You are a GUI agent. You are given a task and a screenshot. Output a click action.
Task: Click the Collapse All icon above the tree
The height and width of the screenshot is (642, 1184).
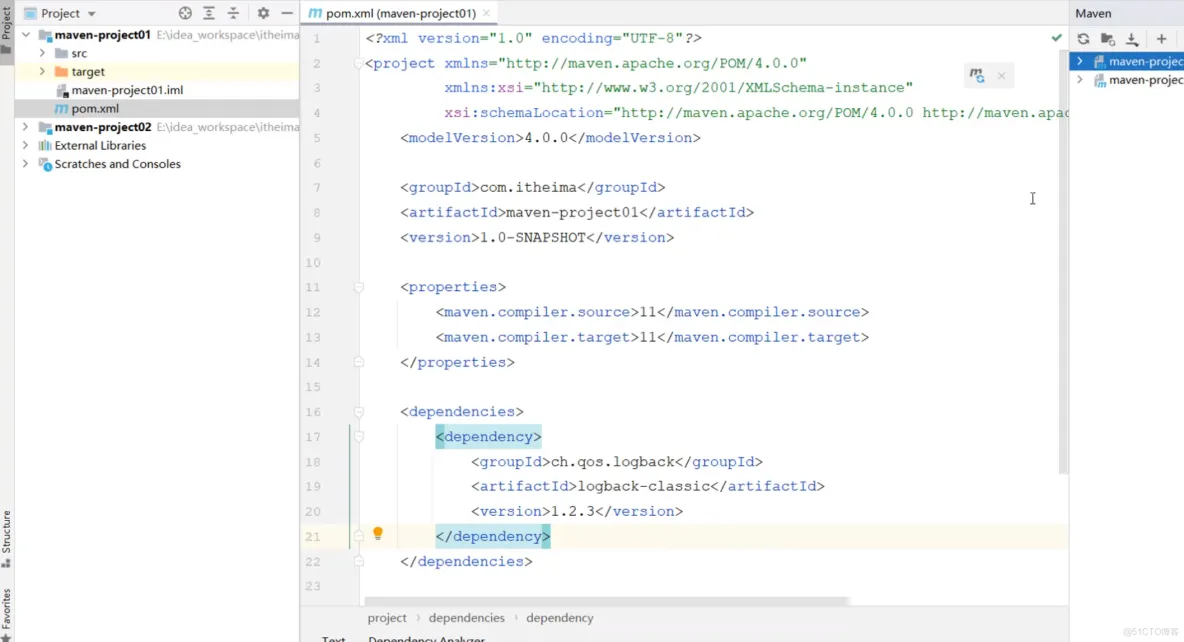tap(233, 14)
